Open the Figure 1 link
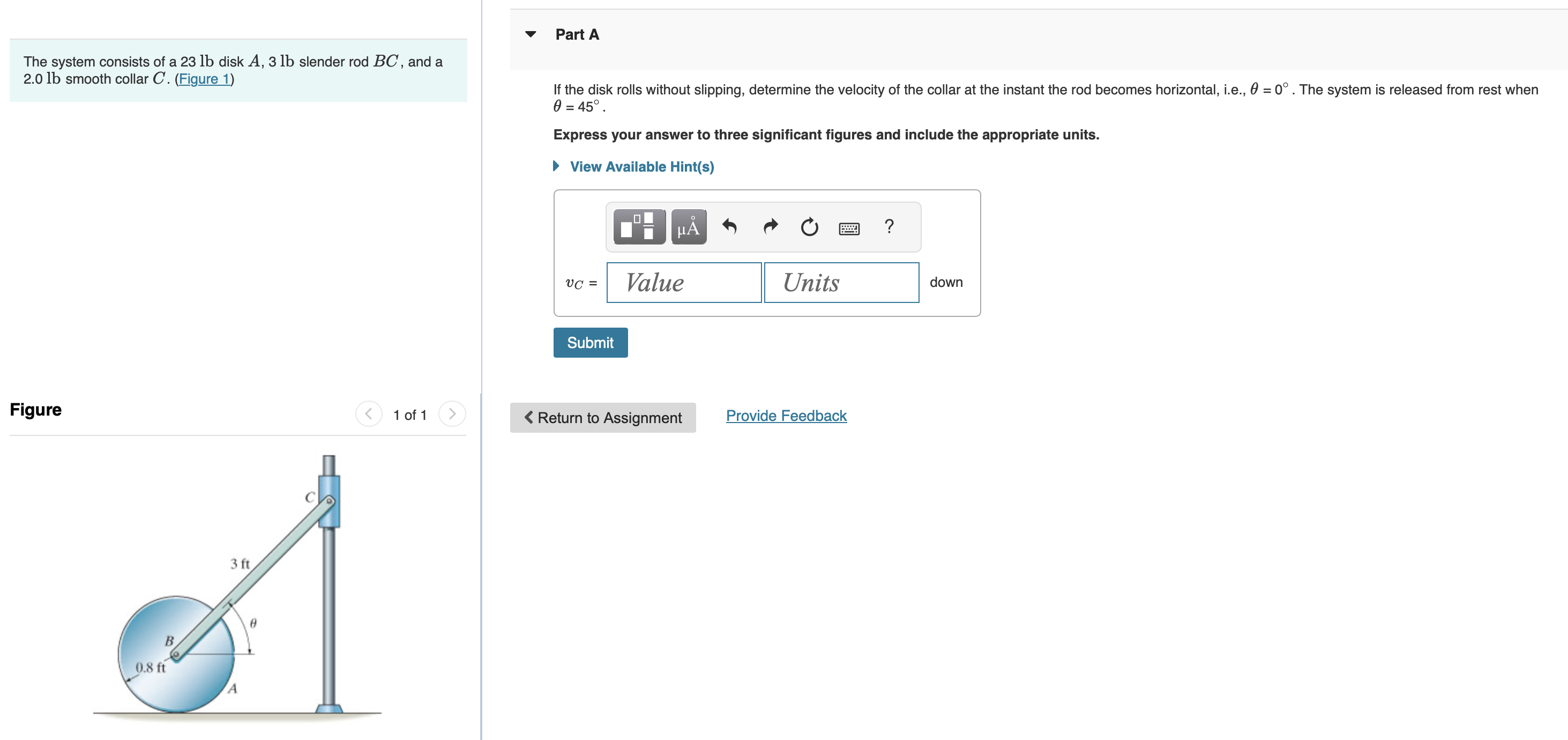 click(x=204, y=79)
